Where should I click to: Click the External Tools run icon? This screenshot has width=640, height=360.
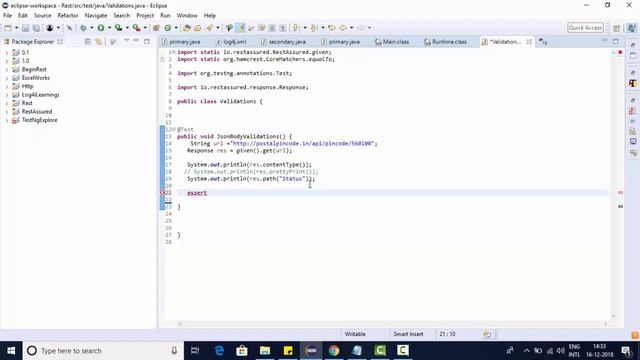coord(136,28)
